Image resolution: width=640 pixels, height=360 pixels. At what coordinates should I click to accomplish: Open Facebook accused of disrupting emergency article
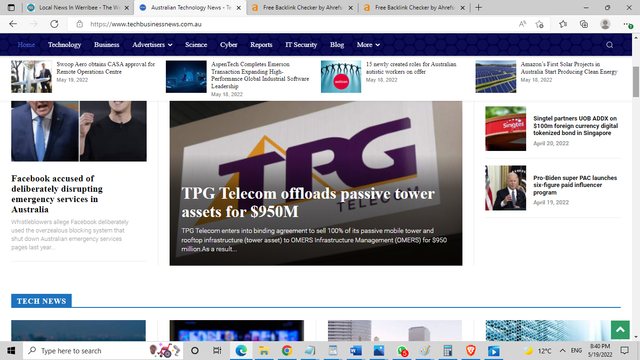click(57, 194)
